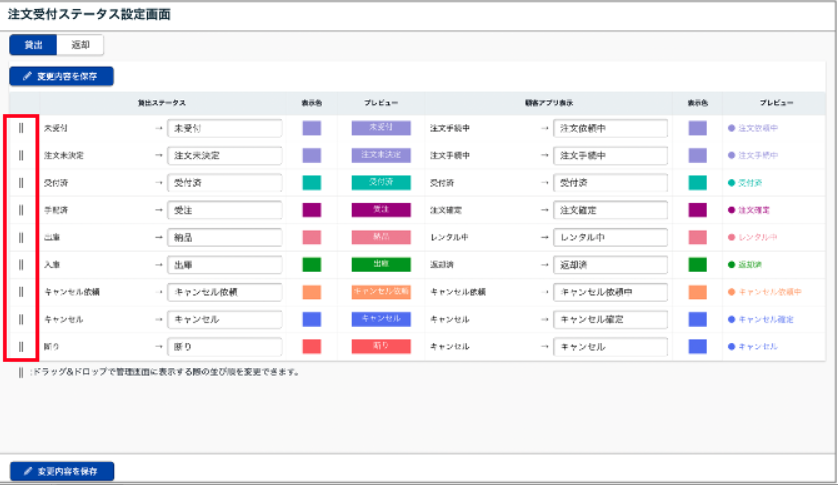
Task: Open the teal 貸出ステータス color swatch for 受付済
Action: click(312, 183)
